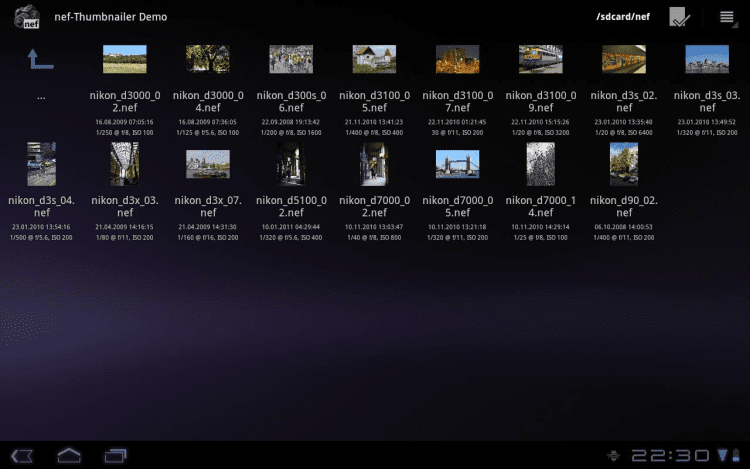The height and width of the screenshot is (469, 750).
Task: Click the date 06.10.2008 14:00:53
Action: click(x=624, y=227)
